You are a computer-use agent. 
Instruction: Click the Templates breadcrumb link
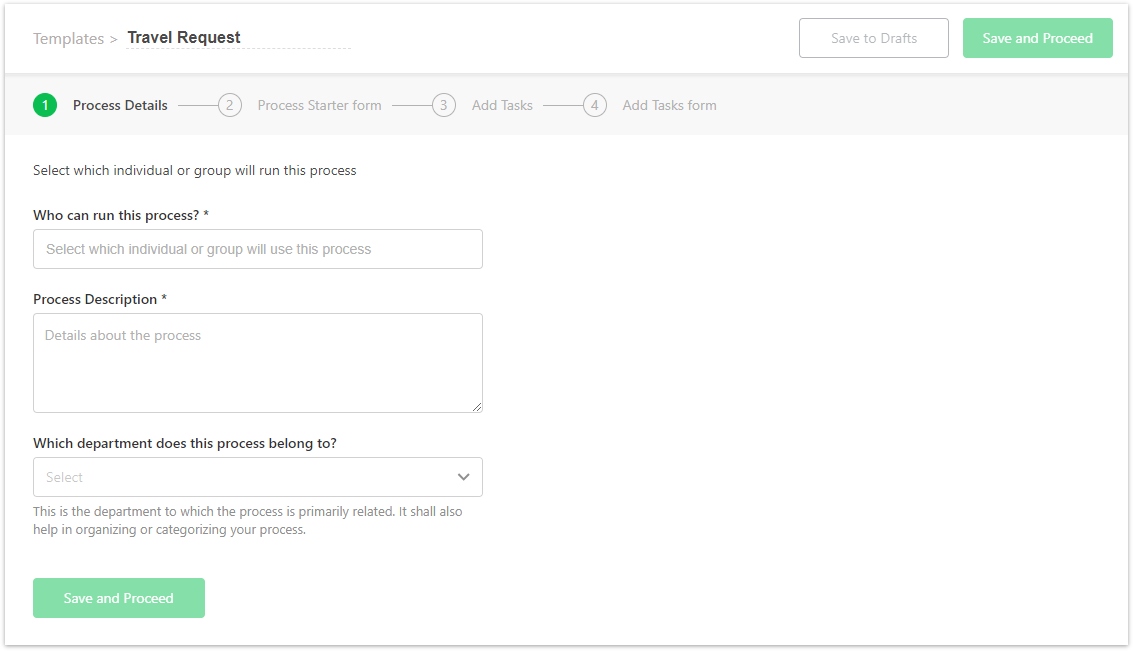(69, 39)
